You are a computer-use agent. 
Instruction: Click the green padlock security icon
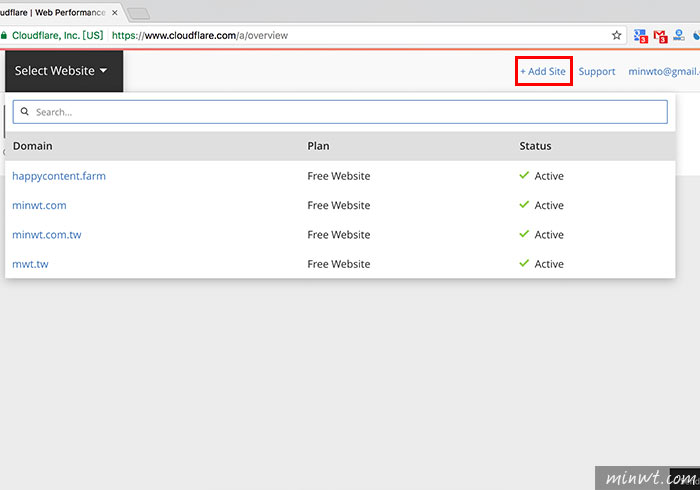point(4,35)
